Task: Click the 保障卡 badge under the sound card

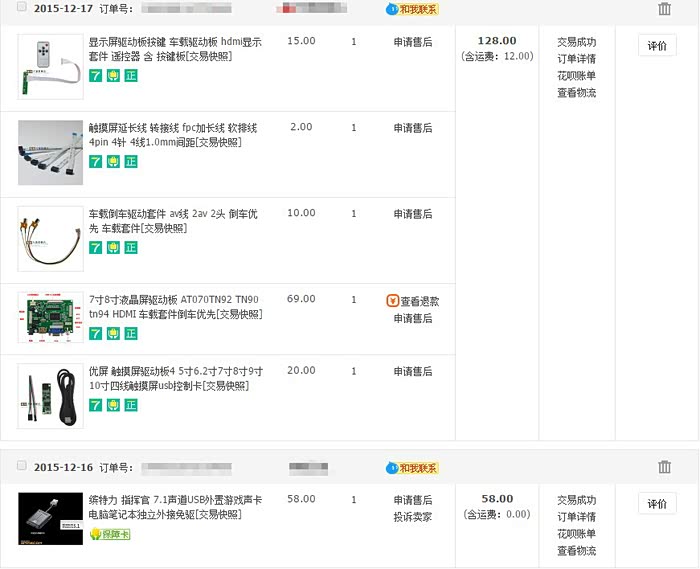Action: (110, 534)
